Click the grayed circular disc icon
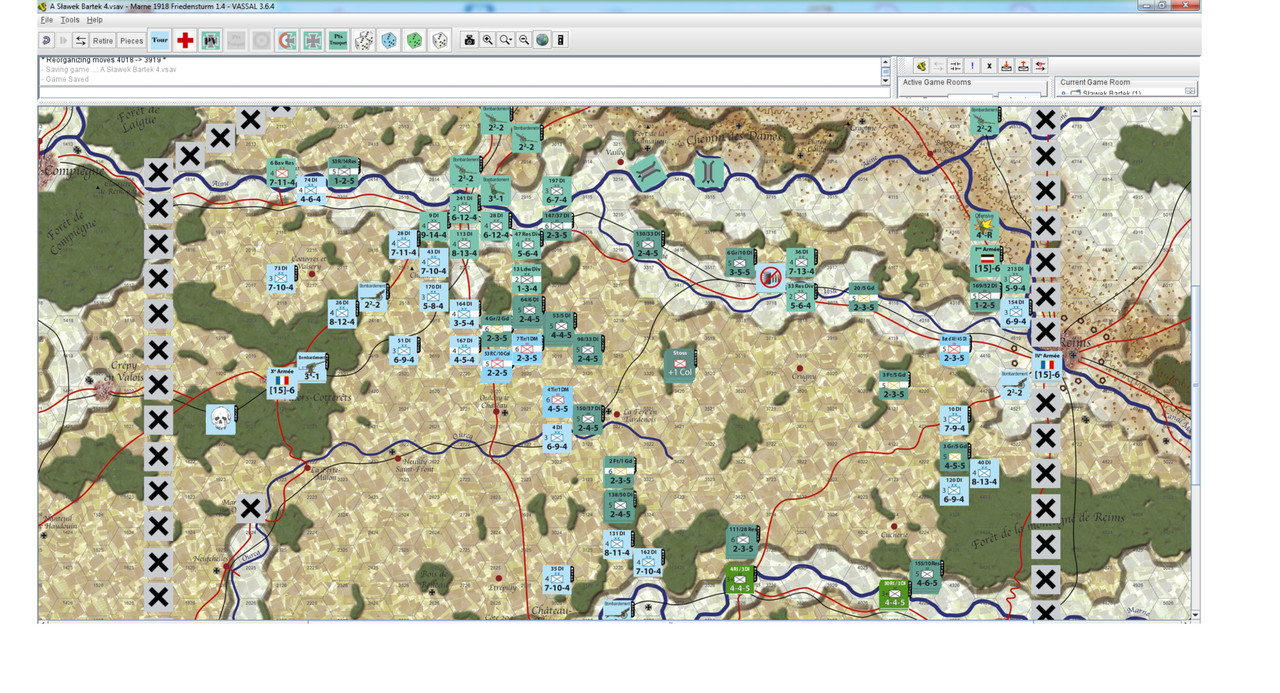The height and width of the screenshot is (693, 1280). (262, 41)
